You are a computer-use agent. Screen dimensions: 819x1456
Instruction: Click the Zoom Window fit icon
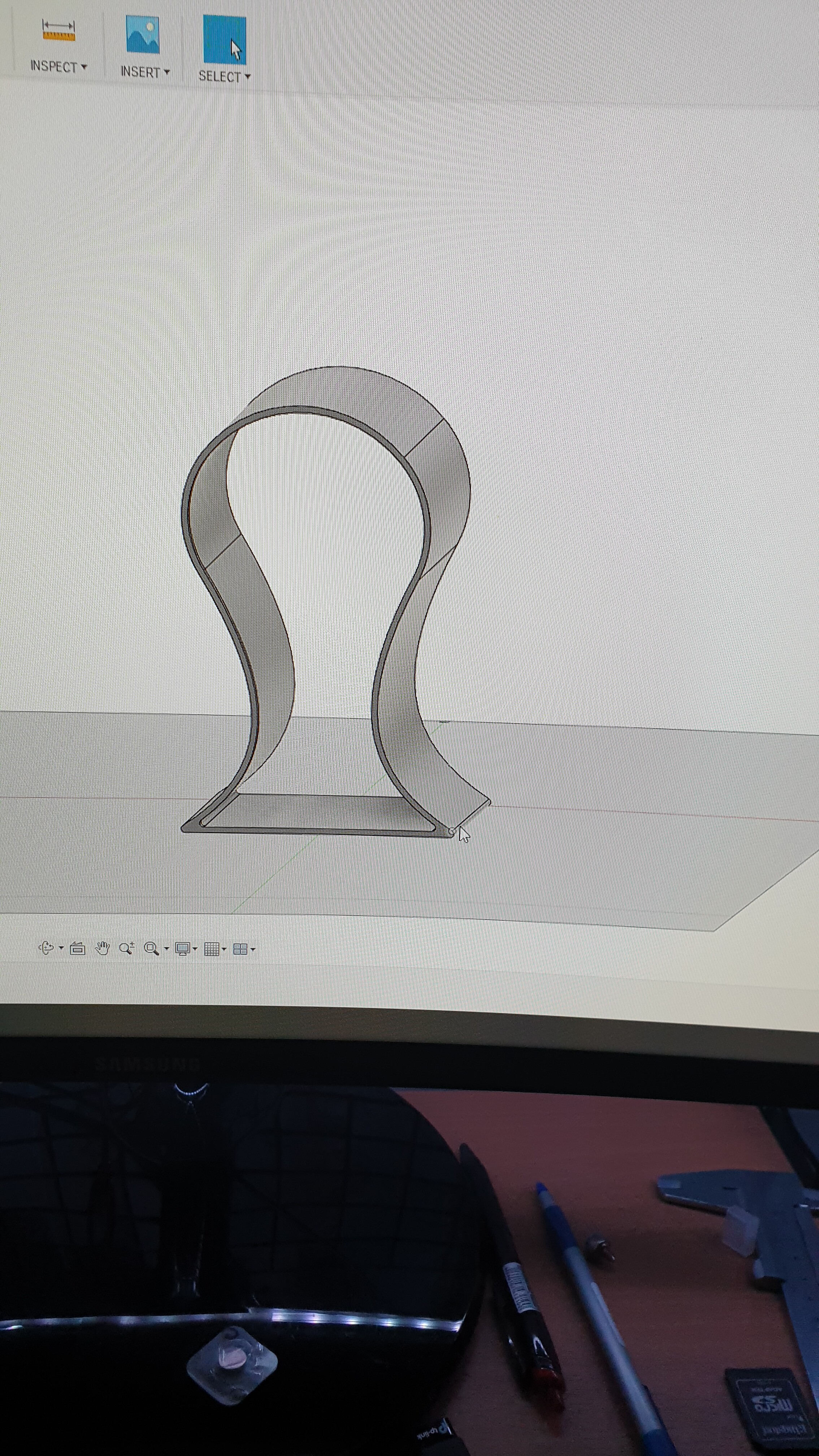(151, 949)
